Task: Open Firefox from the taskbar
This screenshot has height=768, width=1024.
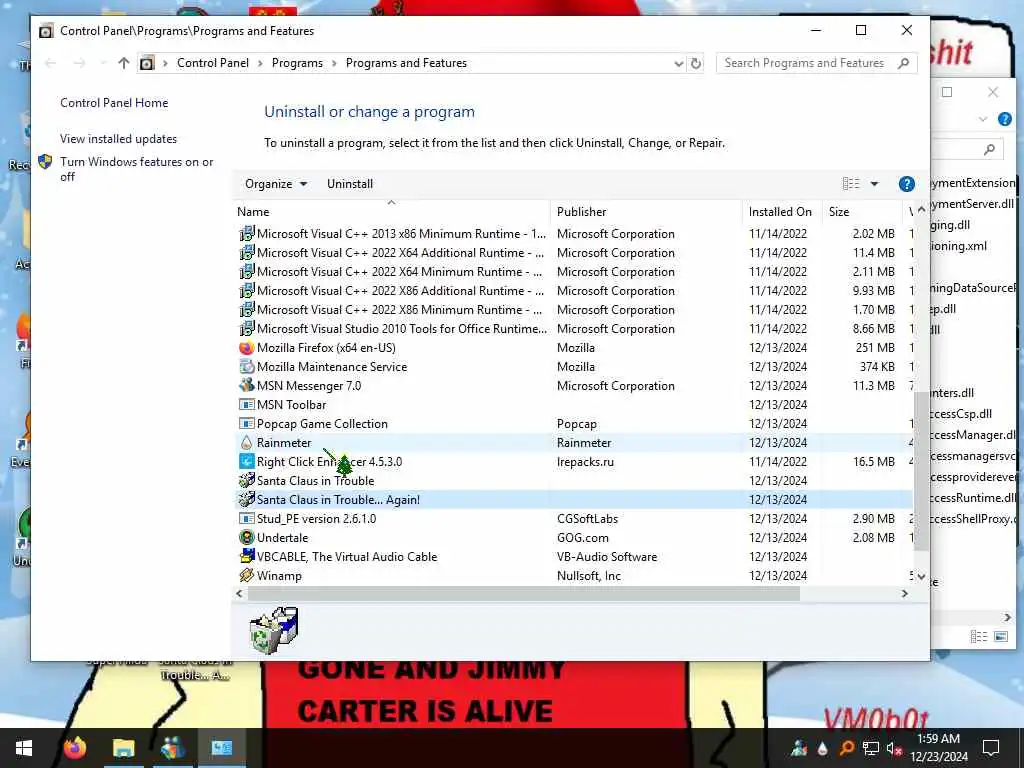Action: tap(75, 748)
